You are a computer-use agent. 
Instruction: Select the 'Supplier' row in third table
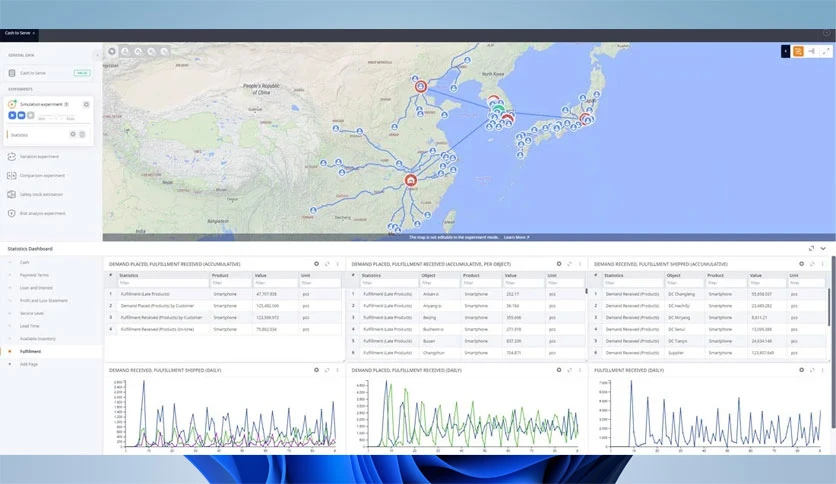[709, 353]
